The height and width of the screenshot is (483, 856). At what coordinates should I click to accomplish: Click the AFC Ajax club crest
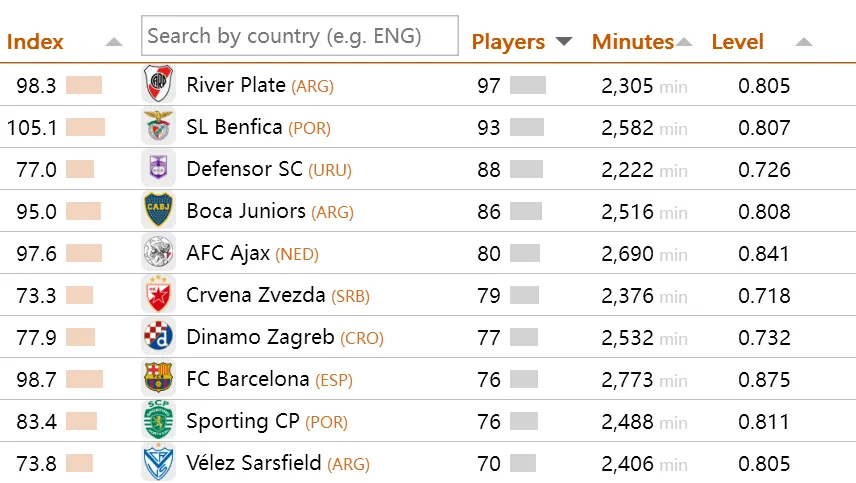tap(158, 253)
